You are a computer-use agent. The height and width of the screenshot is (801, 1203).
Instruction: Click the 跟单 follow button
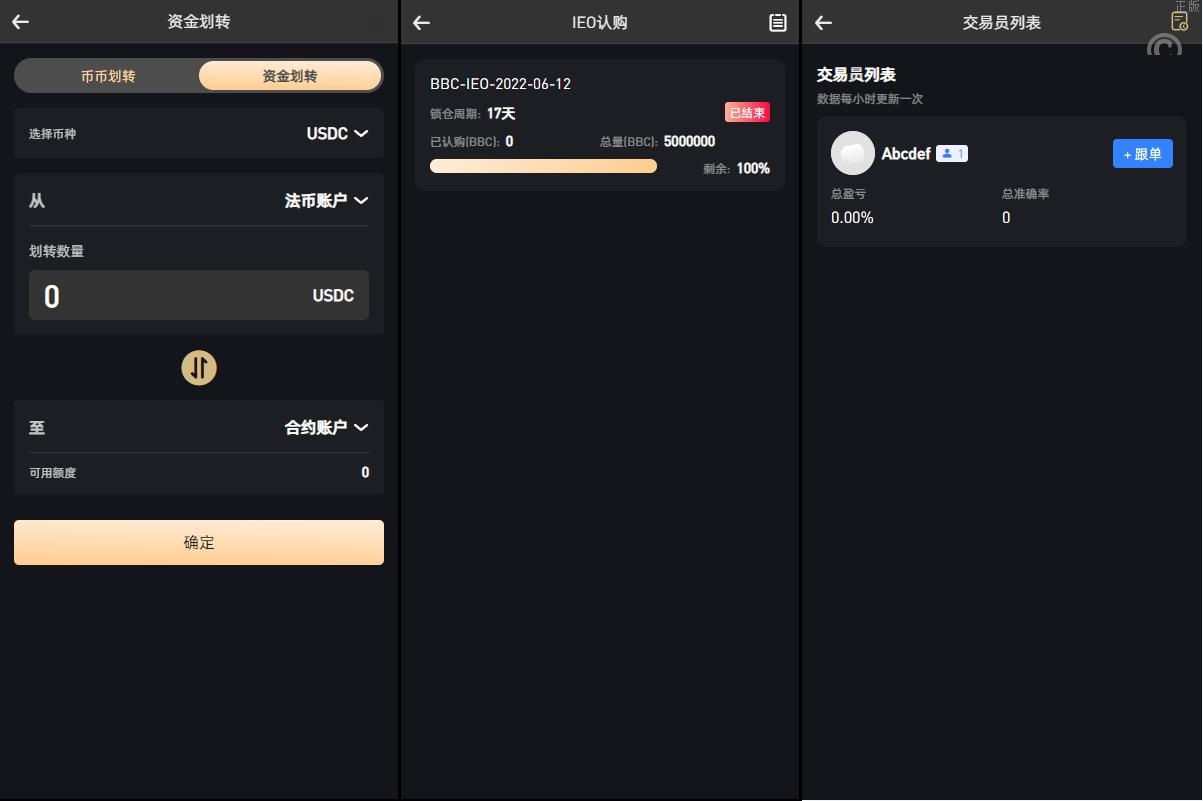click(x=1142, y=154)
